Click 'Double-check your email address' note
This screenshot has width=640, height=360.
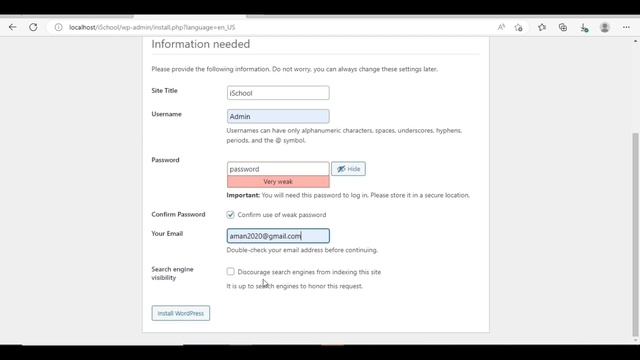(x=302, y=250)
